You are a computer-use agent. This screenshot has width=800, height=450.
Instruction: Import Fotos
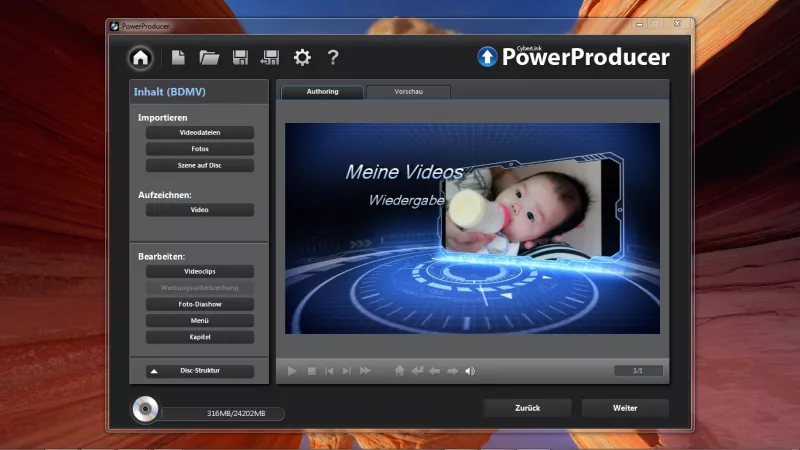(x=199, y=149)
